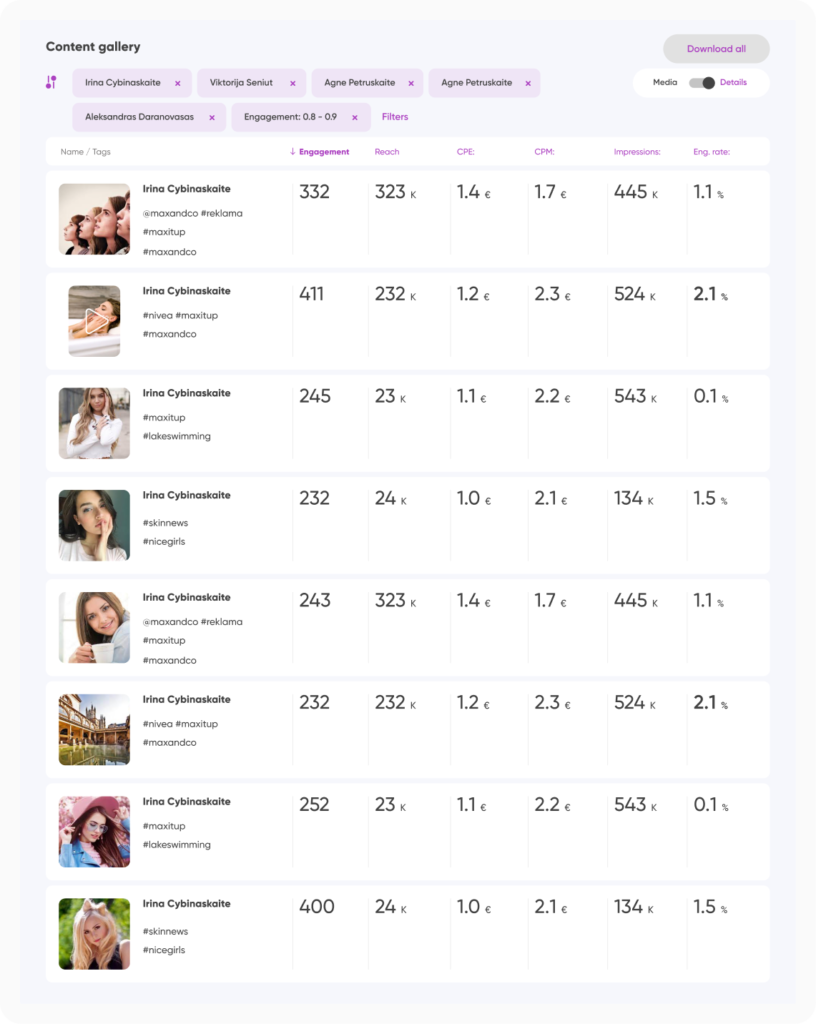Toggle the Media/Details switch
This screenshot has height=1024, width=816.
tap(702, 83)
